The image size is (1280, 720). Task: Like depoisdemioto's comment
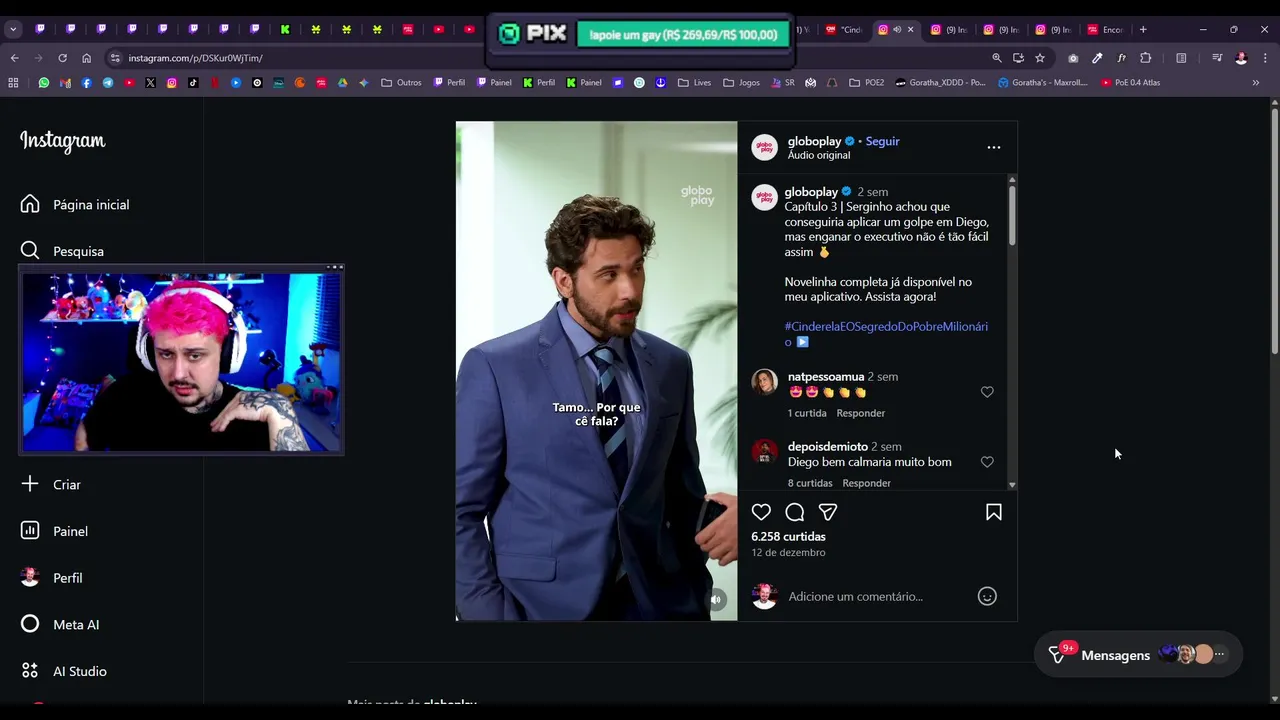pyautogui.click(x=987, y=462)
